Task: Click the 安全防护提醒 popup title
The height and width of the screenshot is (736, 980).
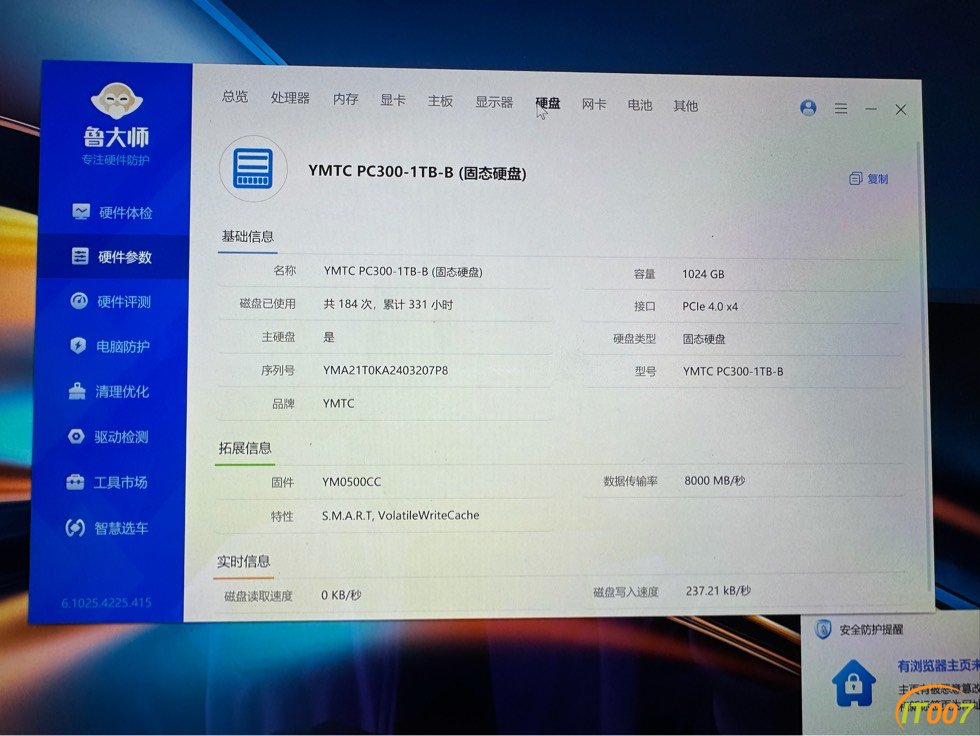Action: coord(871,630)
